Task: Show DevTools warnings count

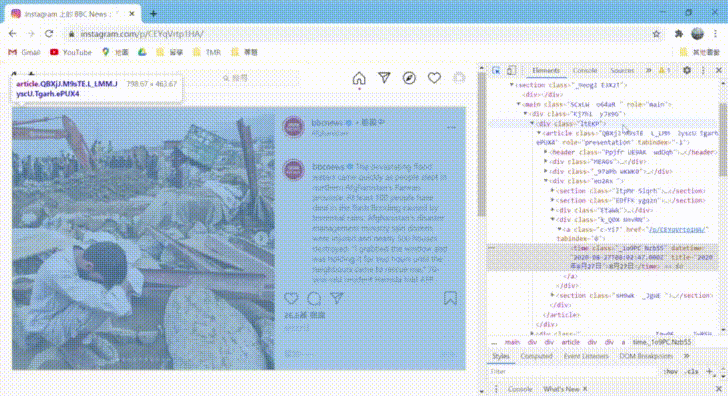Action: click(664, 71)
